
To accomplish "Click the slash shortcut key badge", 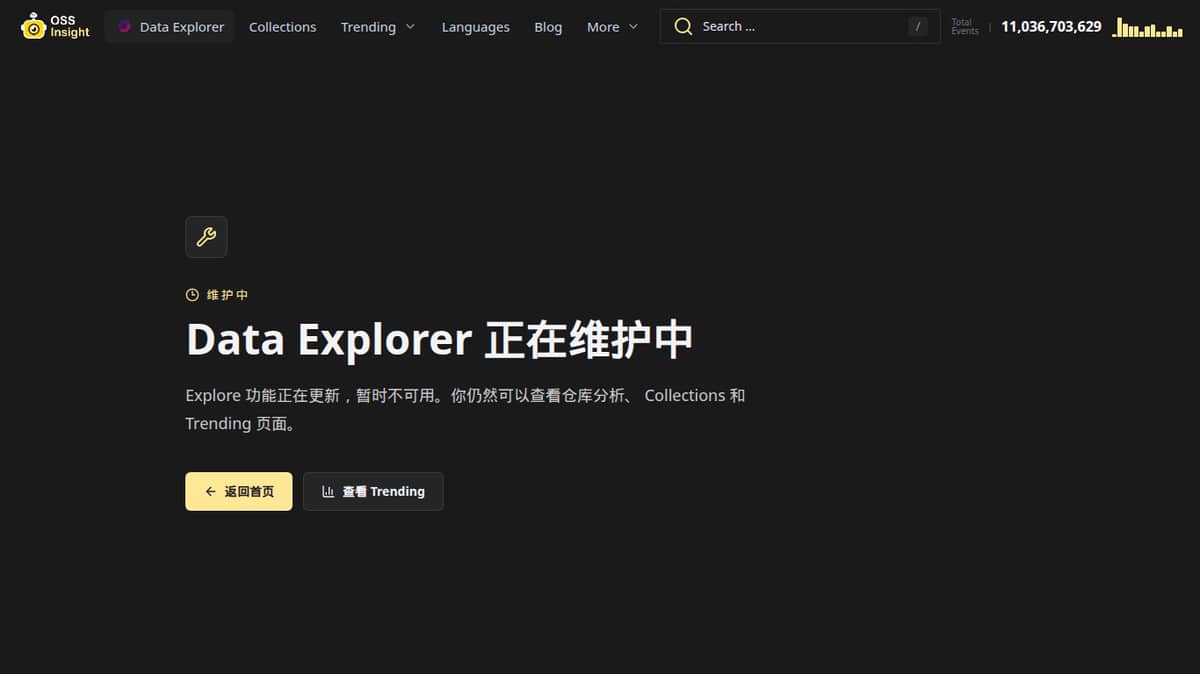I will tap(918, 27).
